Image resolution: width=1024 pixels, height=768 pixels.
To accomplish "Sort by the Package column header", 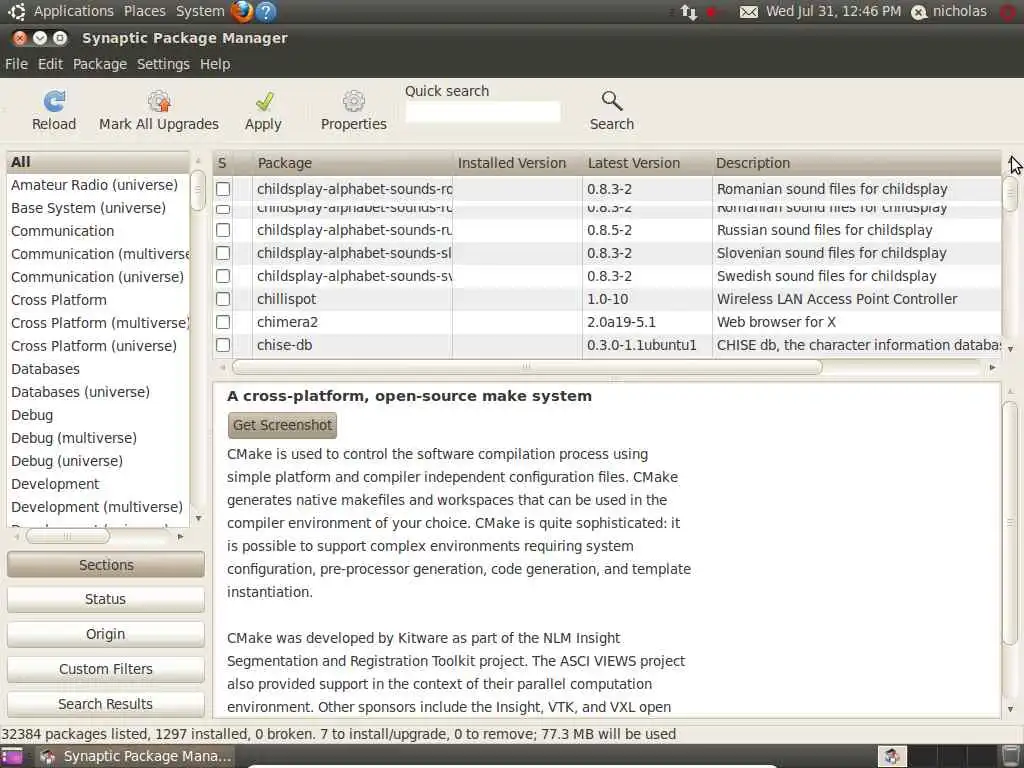I will [x=353, y=163].
